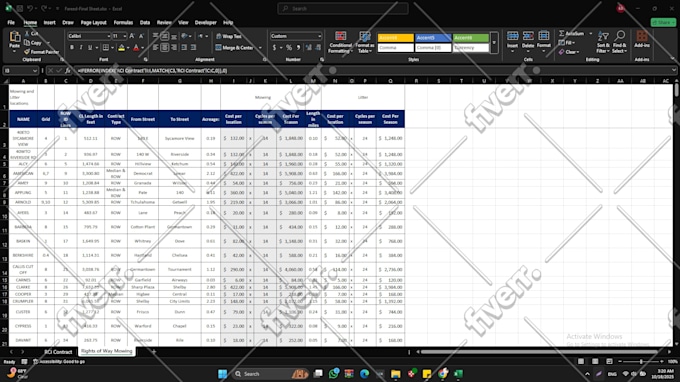Decrease cell indent
The width and height of the screenshot is (680, 382).
point(184,48)
